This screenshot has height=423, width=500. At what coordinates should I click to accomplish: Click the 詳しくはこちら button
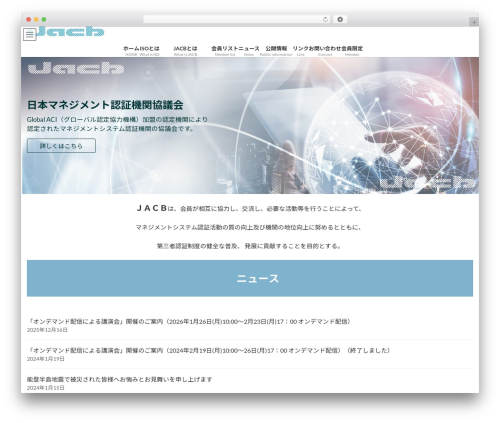[x=61, y=146]
